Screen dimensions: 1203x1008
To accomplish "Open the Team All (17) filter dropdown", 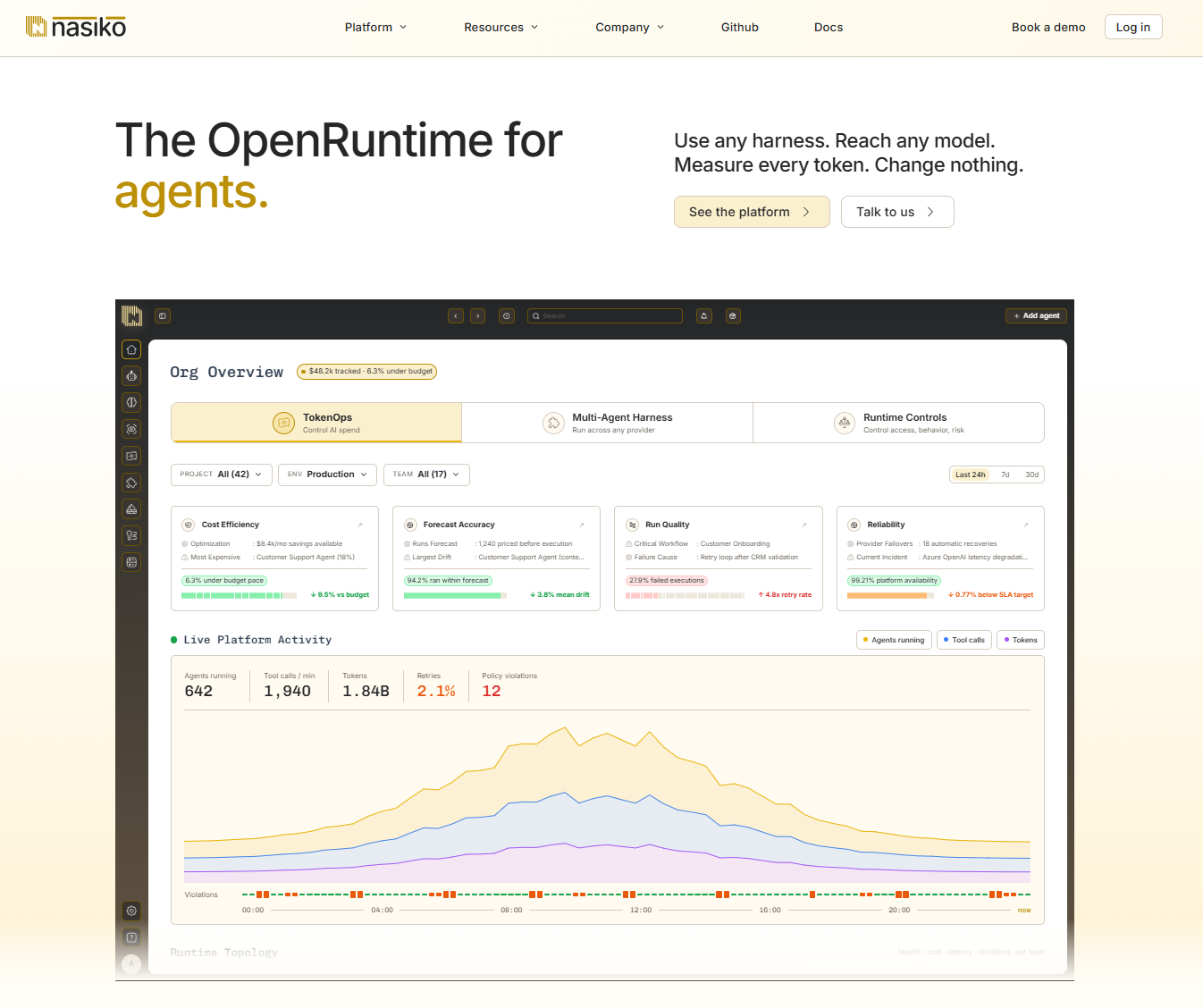I will [x=426, y=475].
